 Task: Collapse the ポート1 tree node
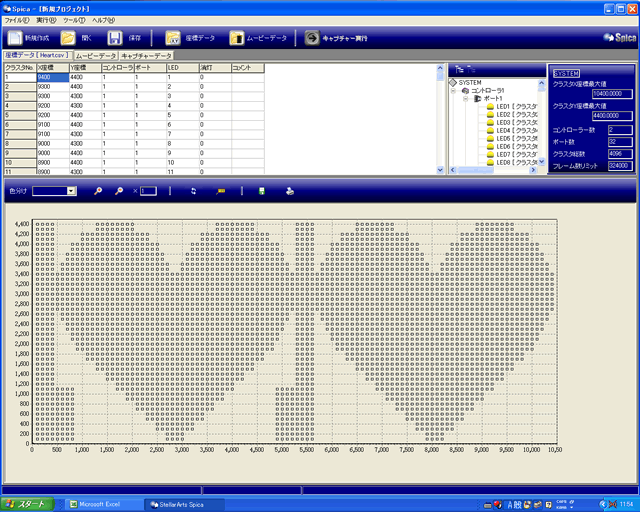467,99
